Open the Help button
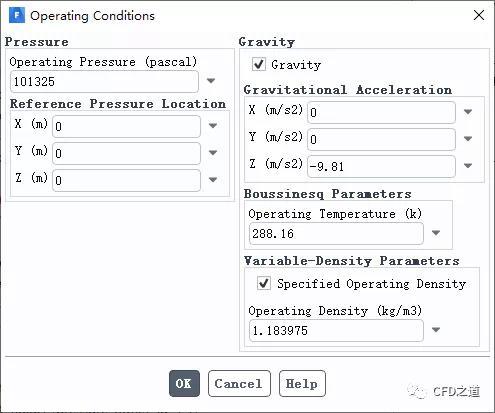The width and height of the screenshot is (495, 413). click(302, 383)
